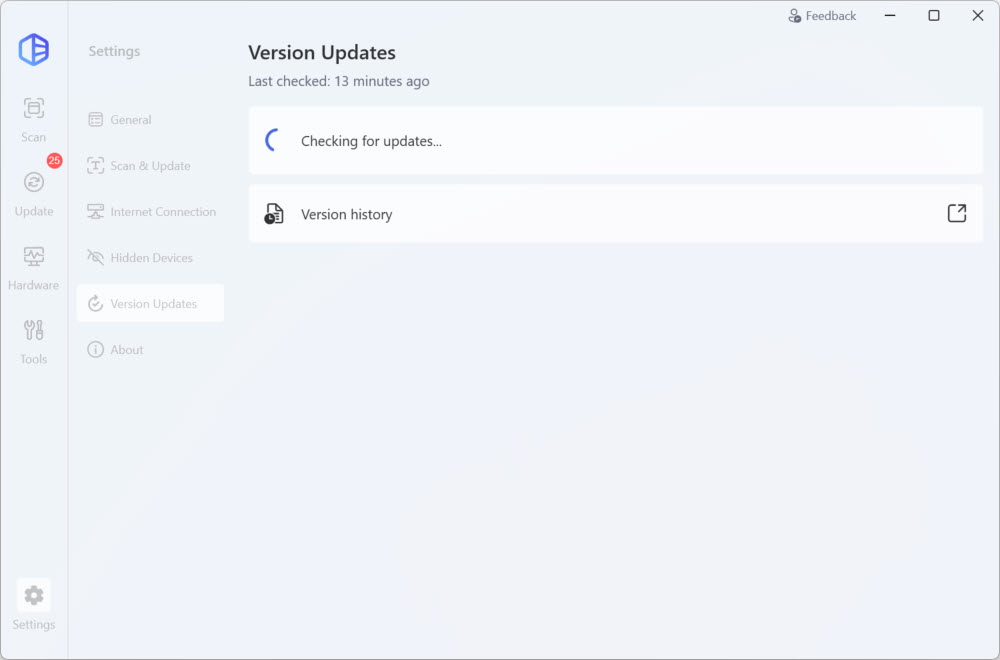This screenshot has height=660, width=1000.
Task: Select Scan & Update settings tab
Action: (x=150, y=166)
